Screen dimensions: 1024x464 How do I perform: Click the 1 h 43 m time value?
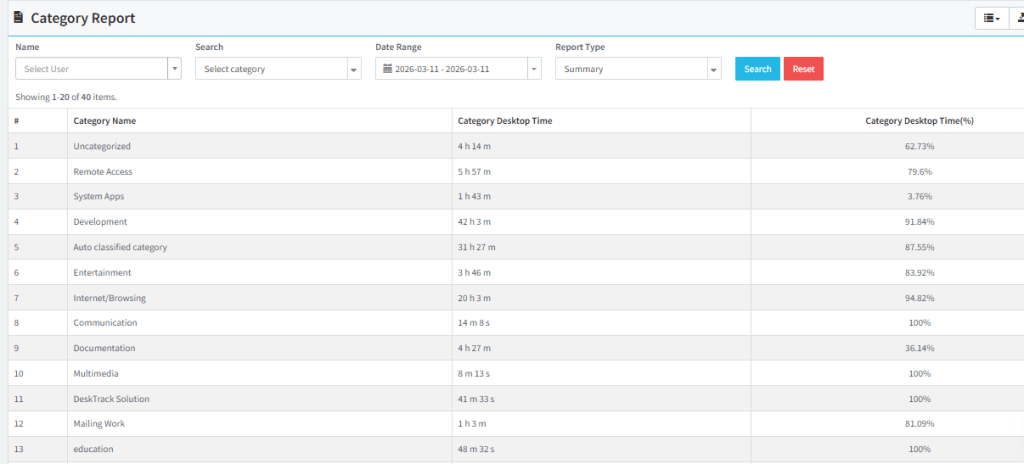[x=474, y=196]
